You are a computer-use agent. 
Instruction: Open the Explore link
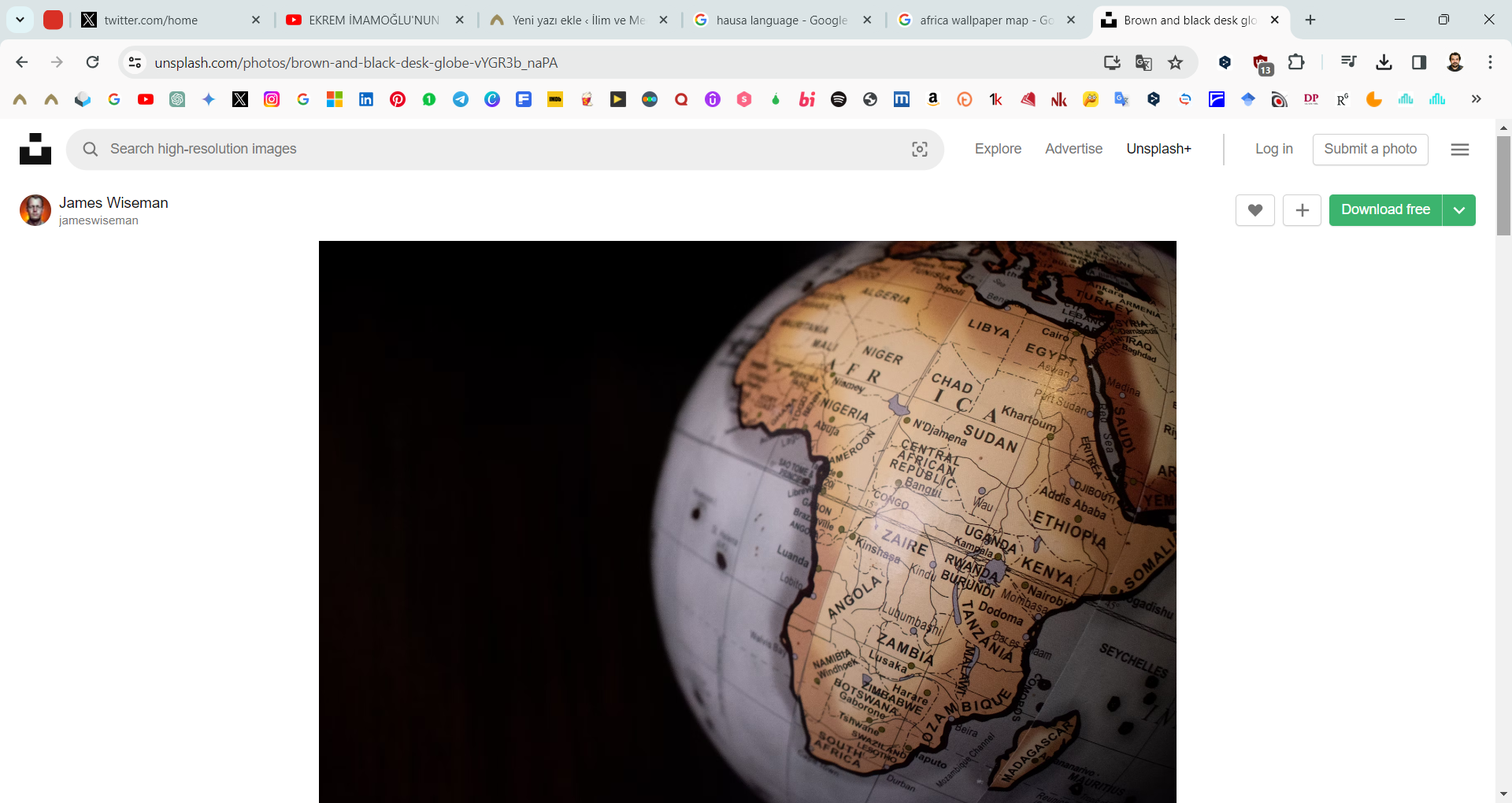click(x=998, y=150)
